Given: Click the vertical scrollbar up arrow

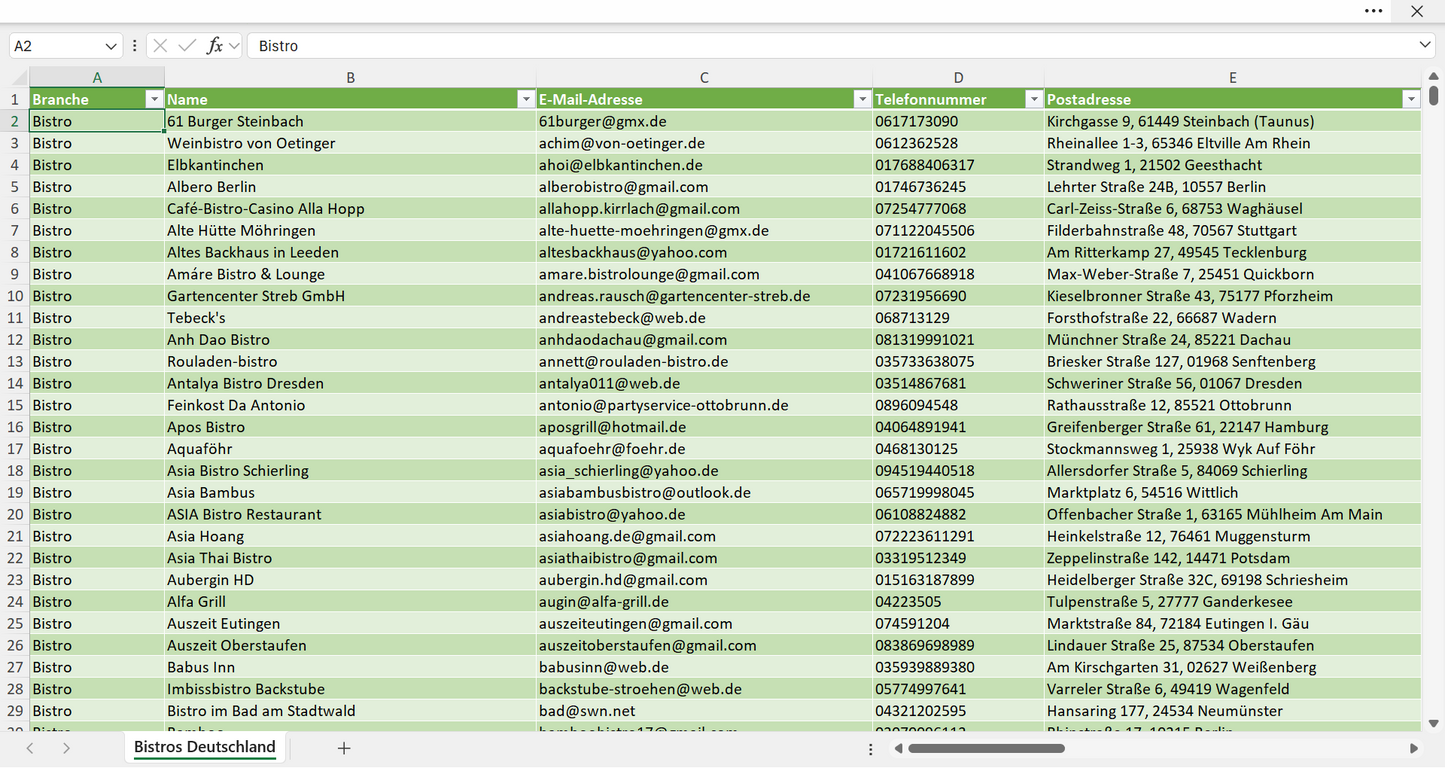Looking at the screenshot, I should coord(1434,76).
